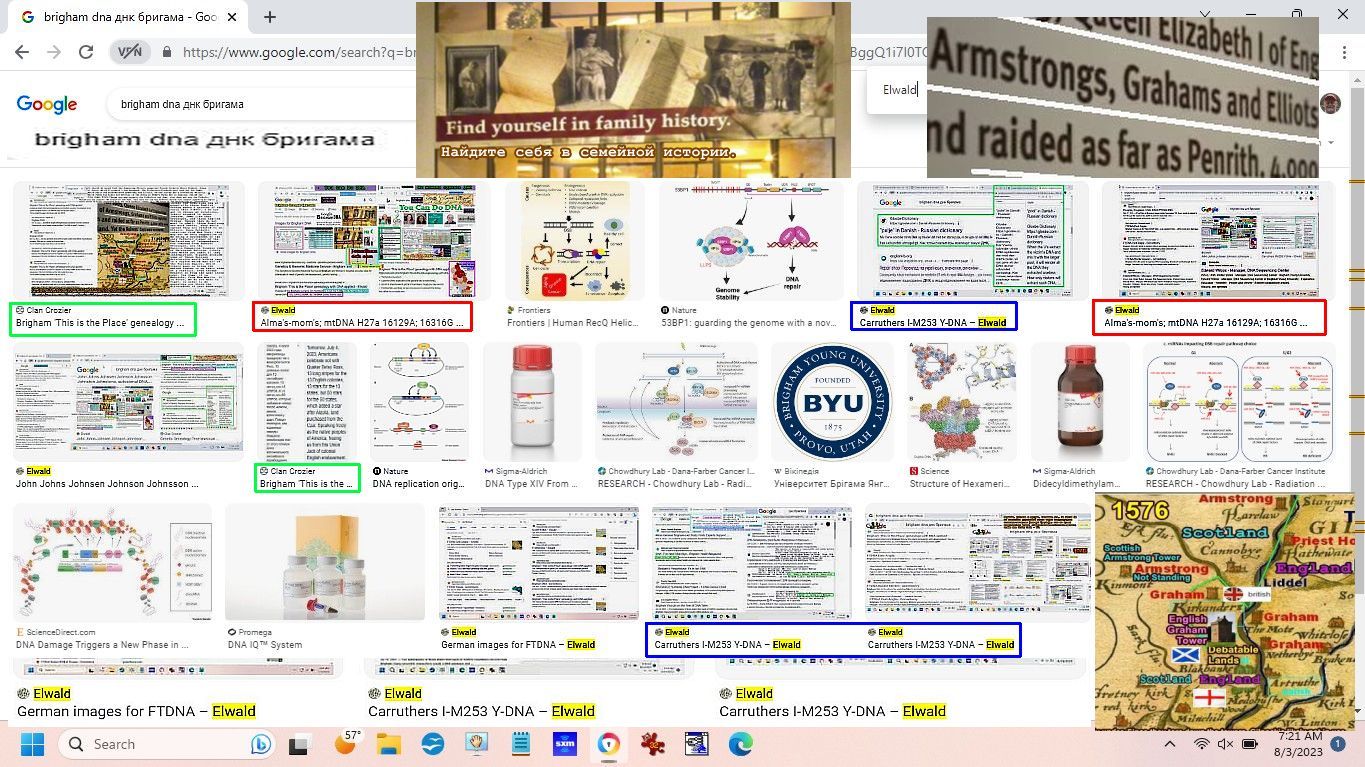
Task: Open the Science Hexameric structure thumbnail
Action: tap(963, 402)
